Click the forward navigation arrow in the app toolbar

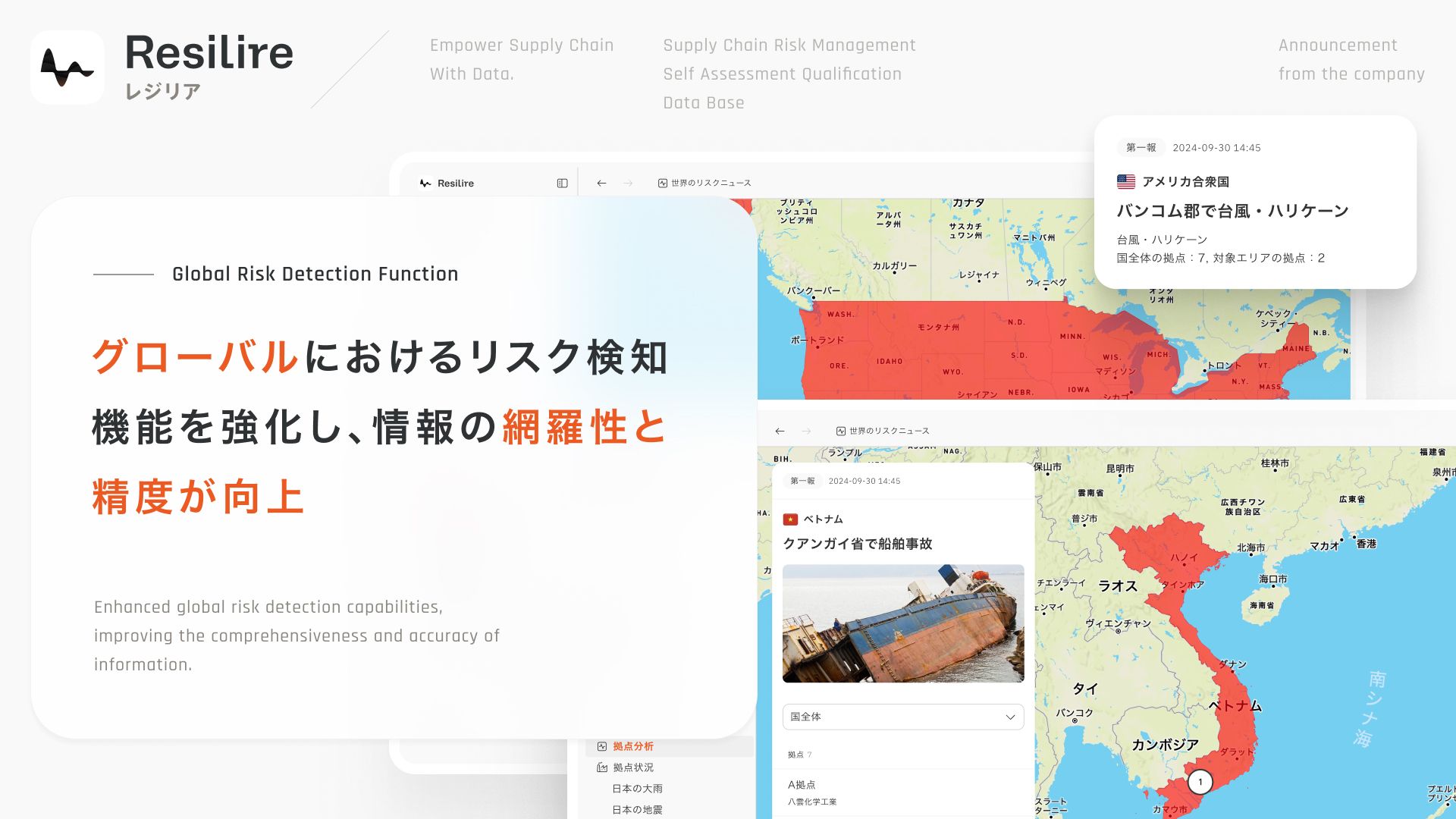point(626,183)
